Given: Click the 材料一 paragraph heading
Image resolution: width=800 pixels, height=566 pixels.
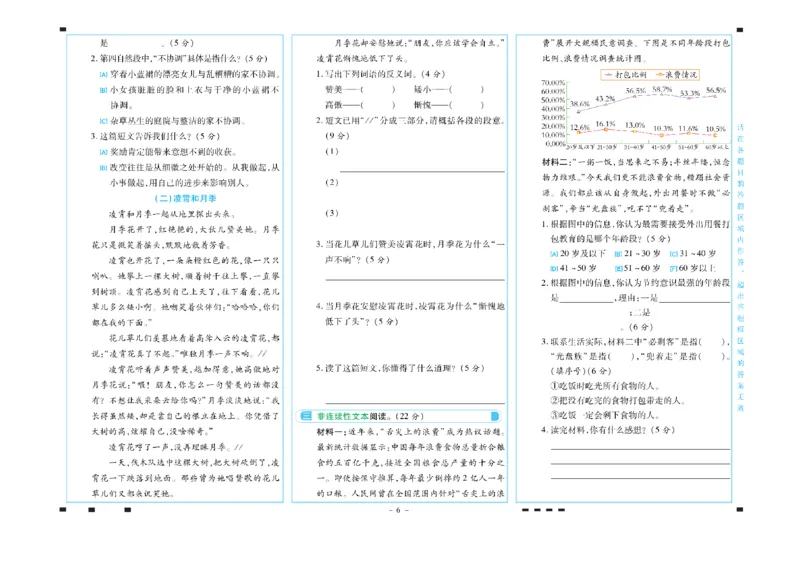Looking at the screenshot, I should 331,432.
